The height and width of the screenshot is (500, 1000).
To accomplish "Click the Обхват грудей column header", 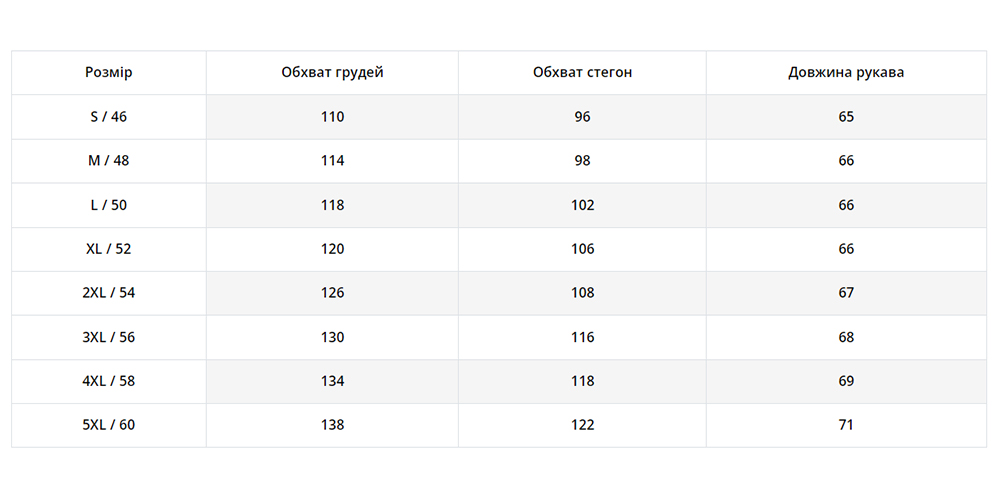I will point(332,73).
